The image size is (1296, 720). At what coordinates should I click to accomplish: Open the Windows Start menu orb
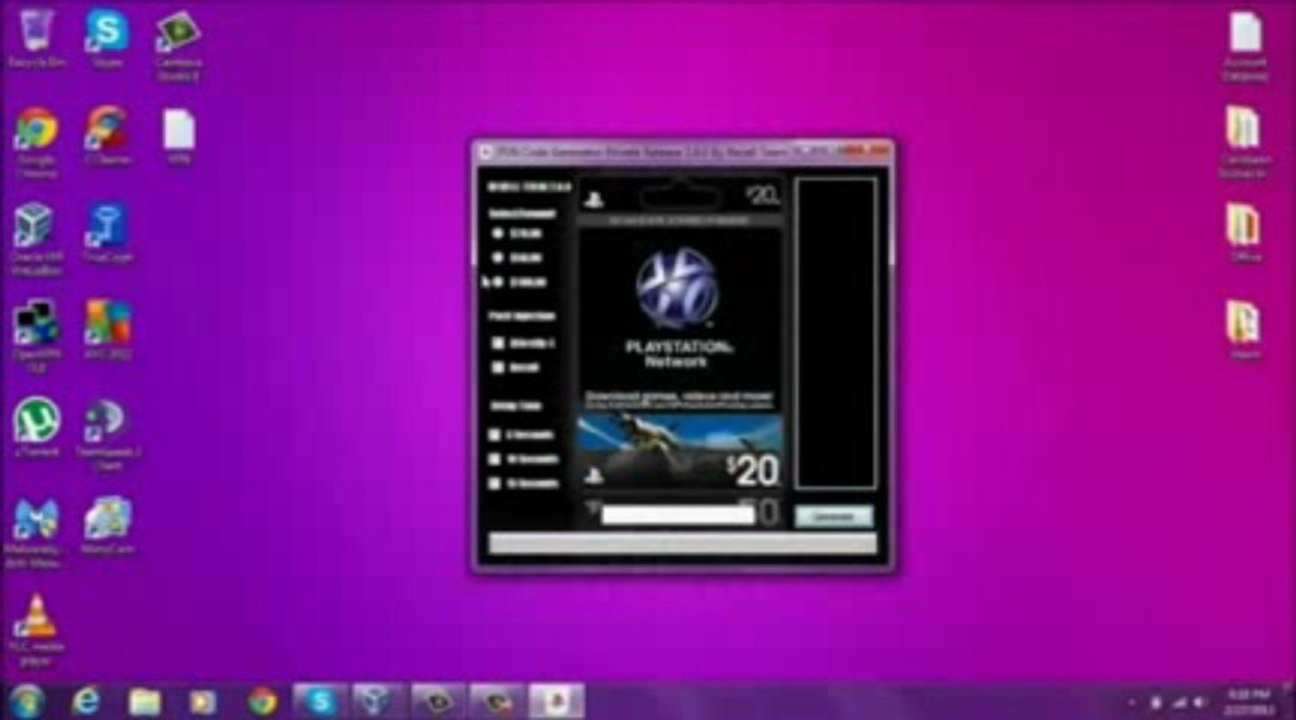coord(27,700)
